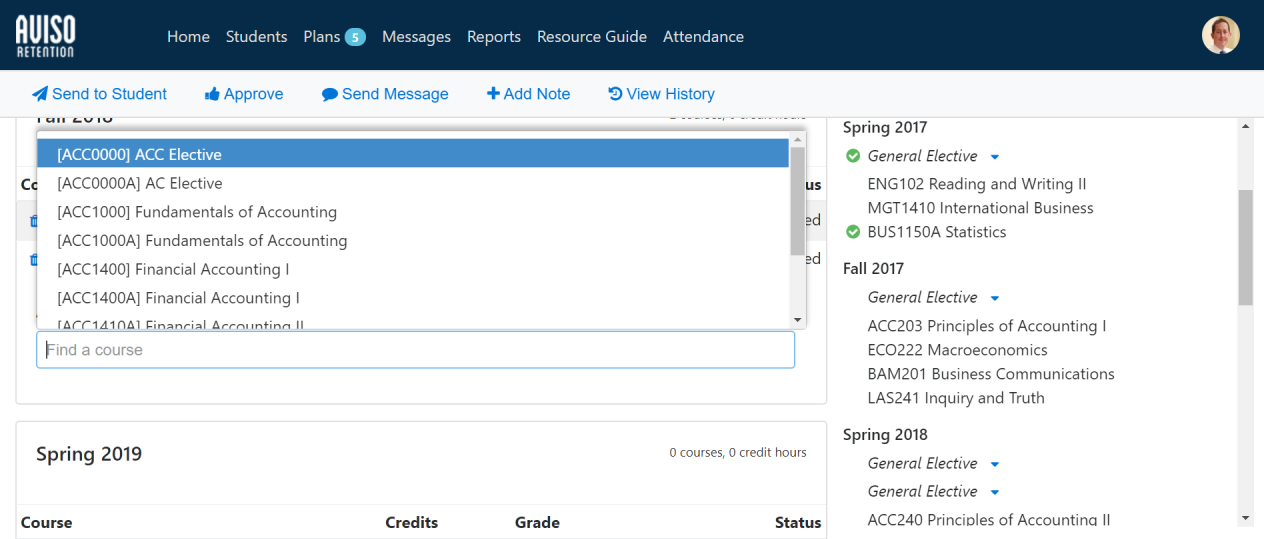Click the course list scrollbar up arrow
1264x539 pixels.
[797, 140]
